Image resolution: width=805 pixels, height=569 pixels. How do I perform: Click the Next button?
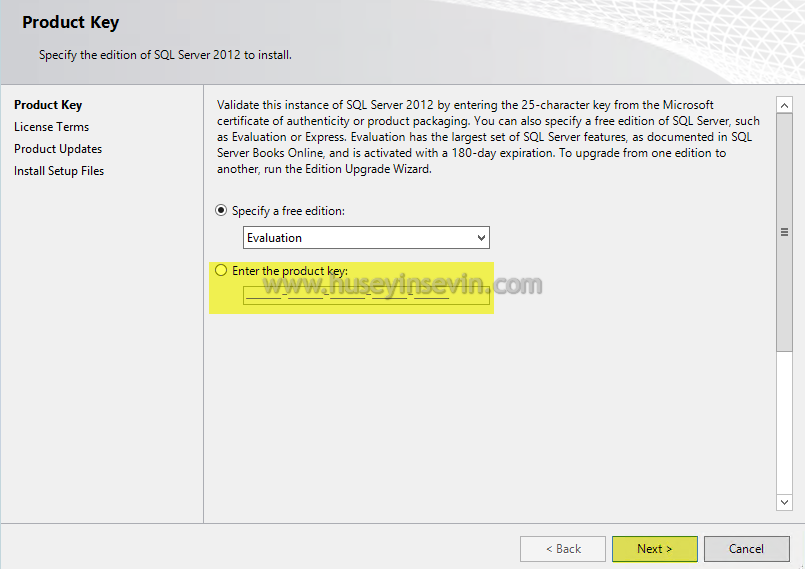coord(655,549)
